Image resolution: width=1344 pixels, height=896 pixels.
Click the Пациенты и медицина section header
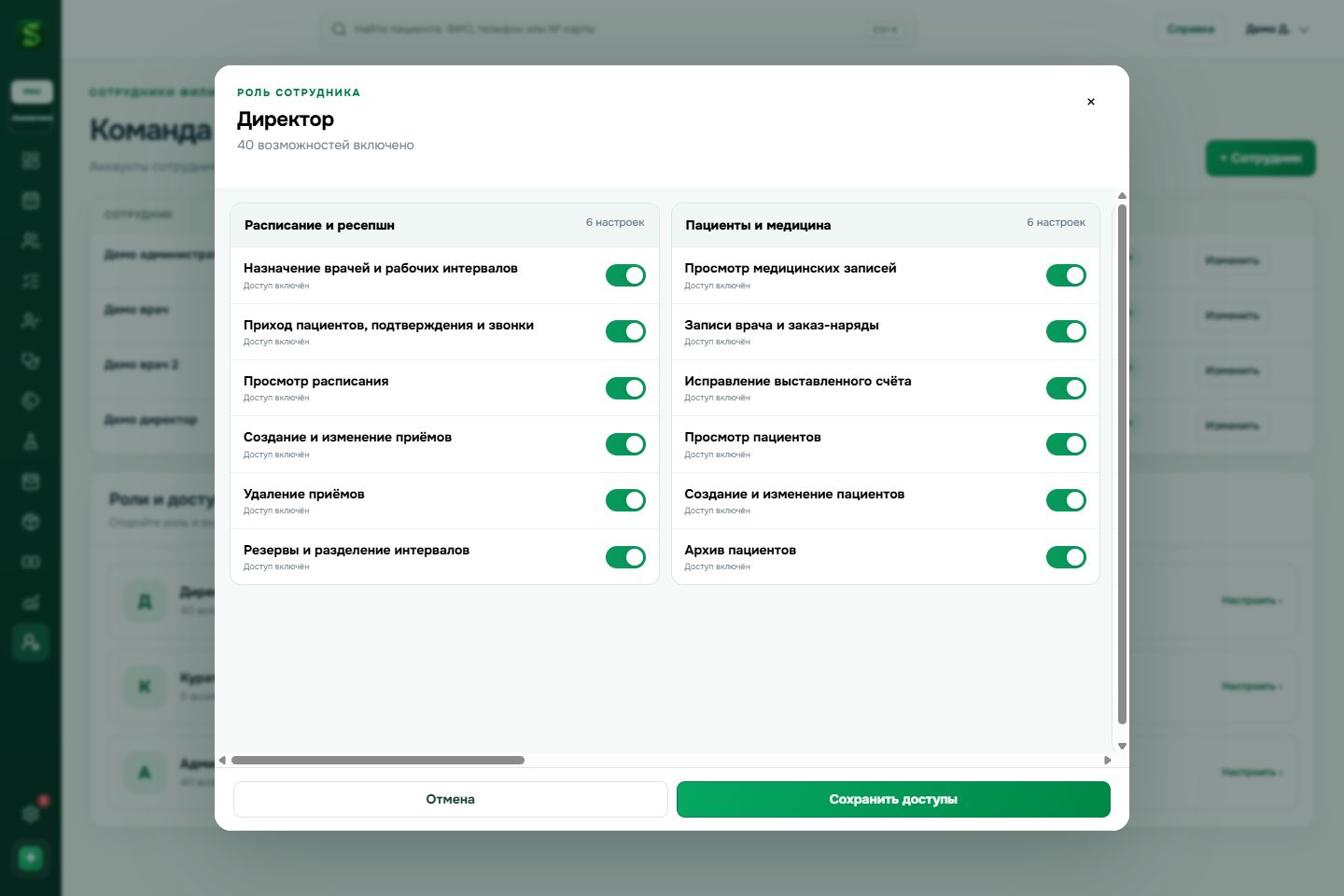tap(886, 225)
